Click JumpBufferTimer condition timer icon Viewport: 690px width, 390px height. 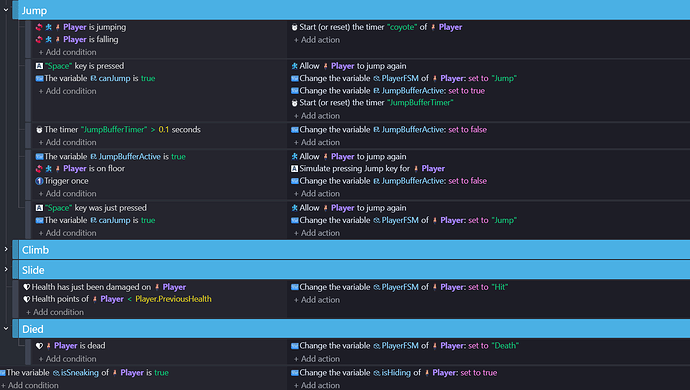(x=39, y=130)
